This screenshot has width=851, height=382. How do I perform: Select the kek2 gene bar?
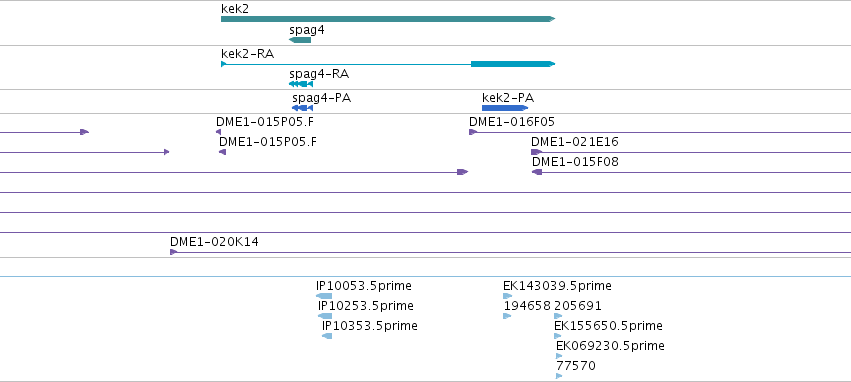pyautogui.click(x=388, y=19)
